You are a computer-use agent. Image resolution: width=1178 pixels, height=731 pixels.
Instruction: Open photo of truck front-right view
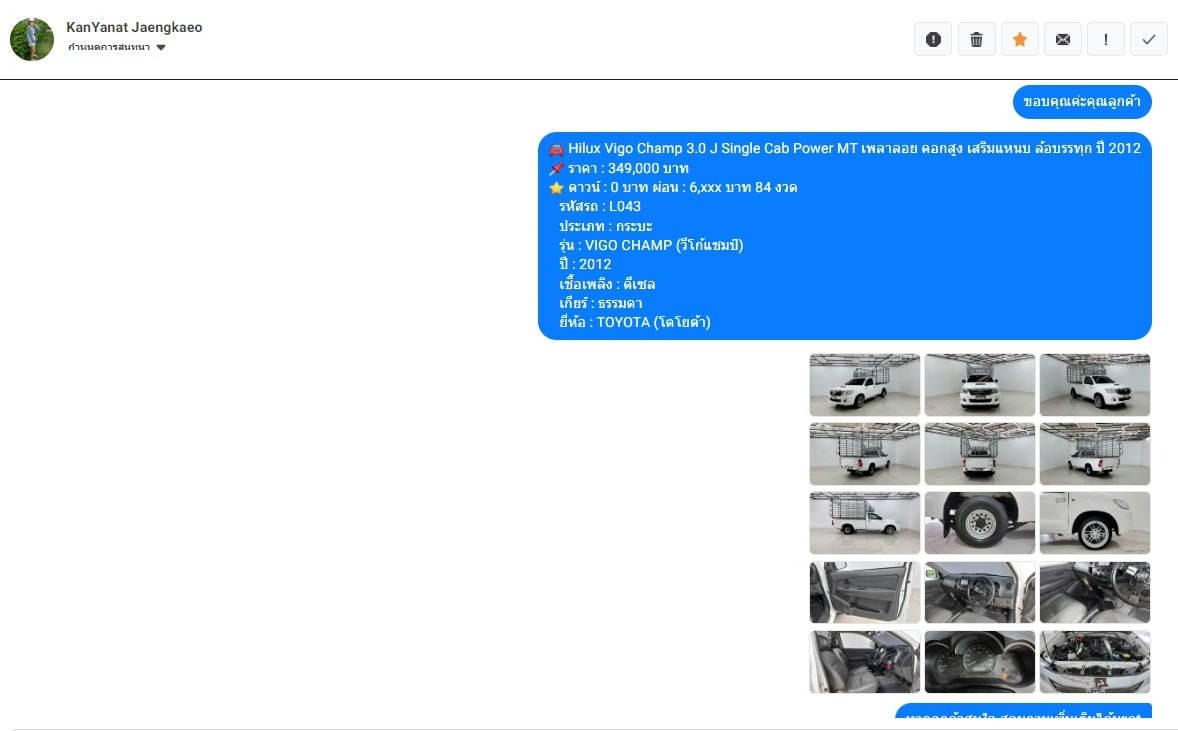pos(1095,385)
